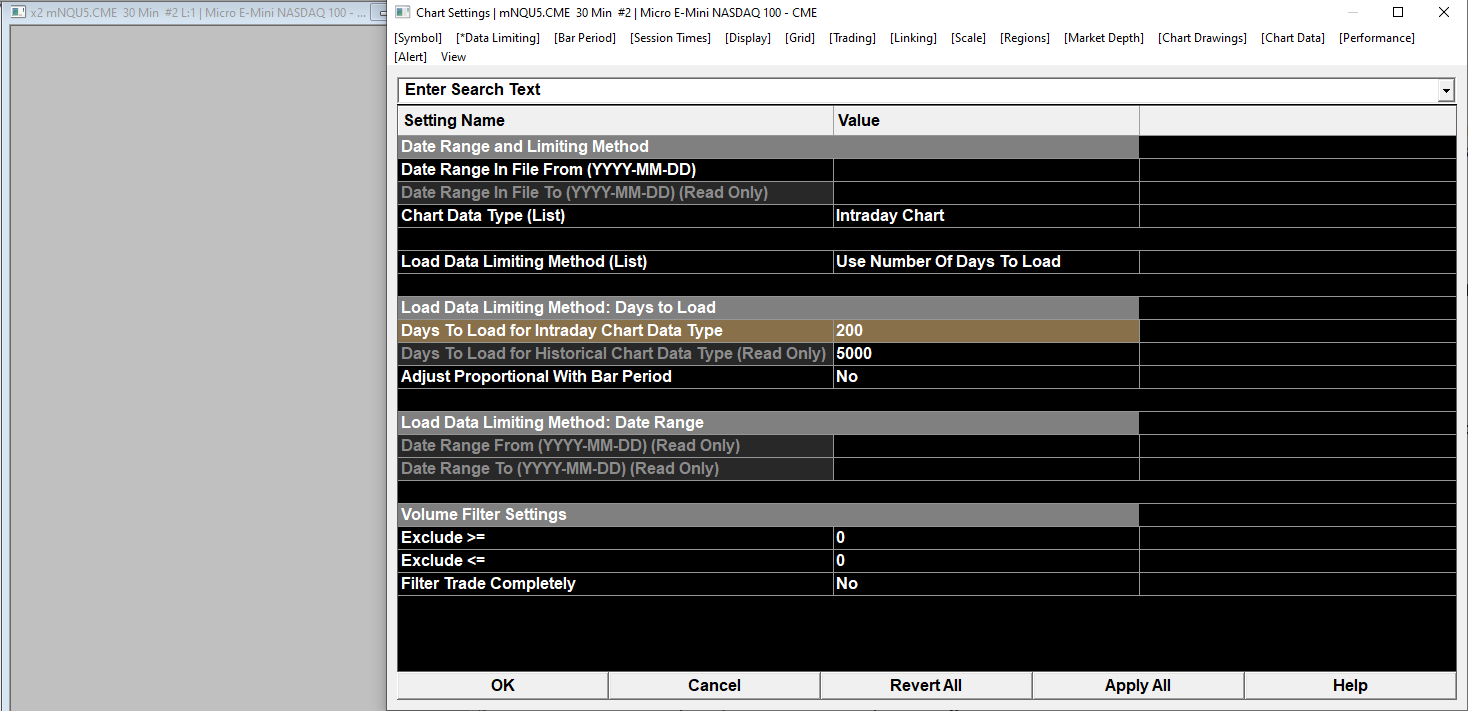Switch to the [Bar Period] section
Image resolution: width=1468 pixels, height=711 pixels.
pyautogui.click(x=585, y=38)
